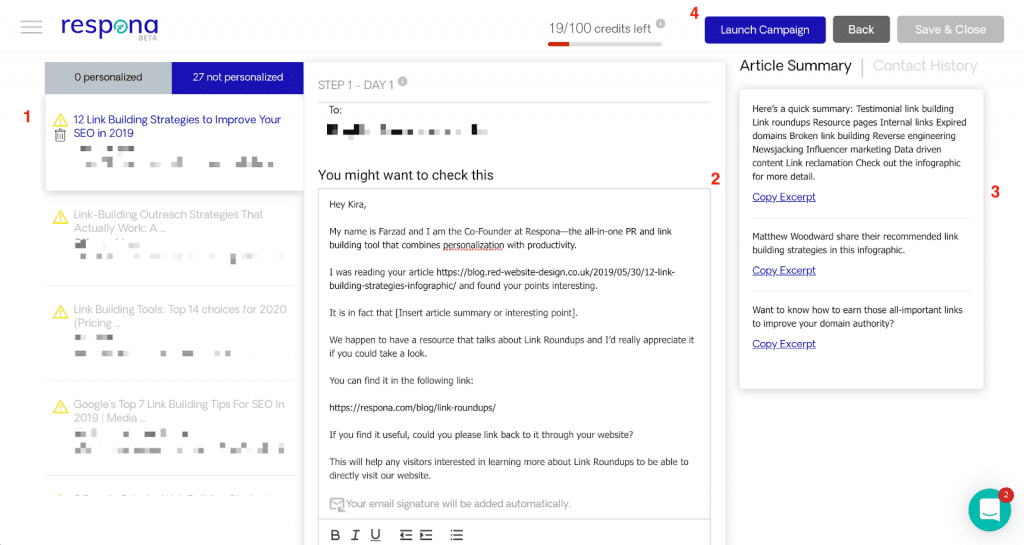Open the hamburger menu

[31, 27]
